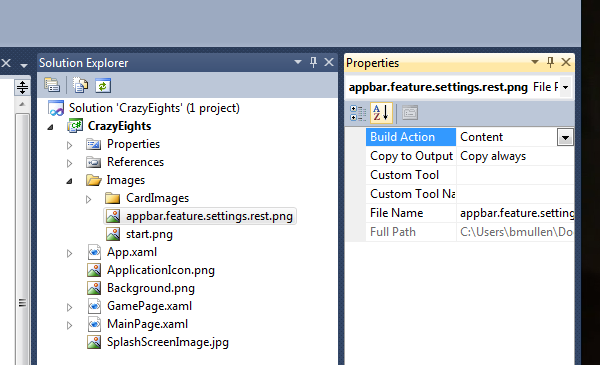Click the Properties toolbar icon in Solution Explorer
Viewport: 600px width, 365px height.
(52, 85)
